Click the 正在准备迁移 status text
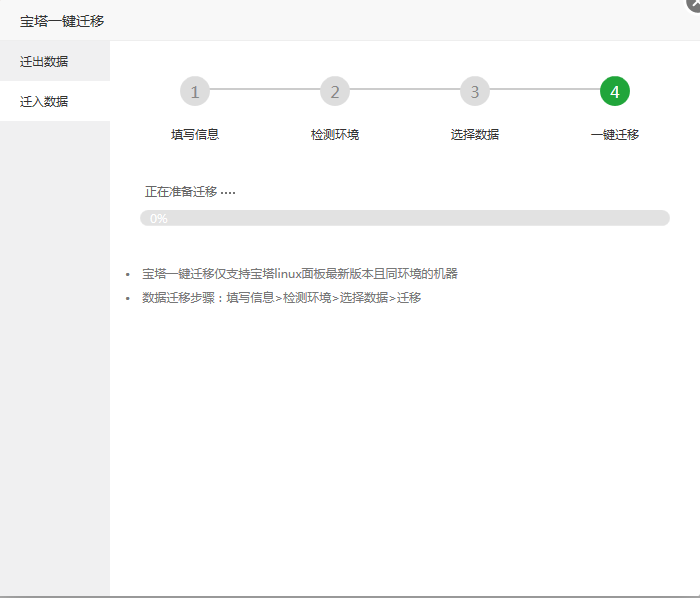The width and height of the screenshot is (700, 598). pos(190,192)
